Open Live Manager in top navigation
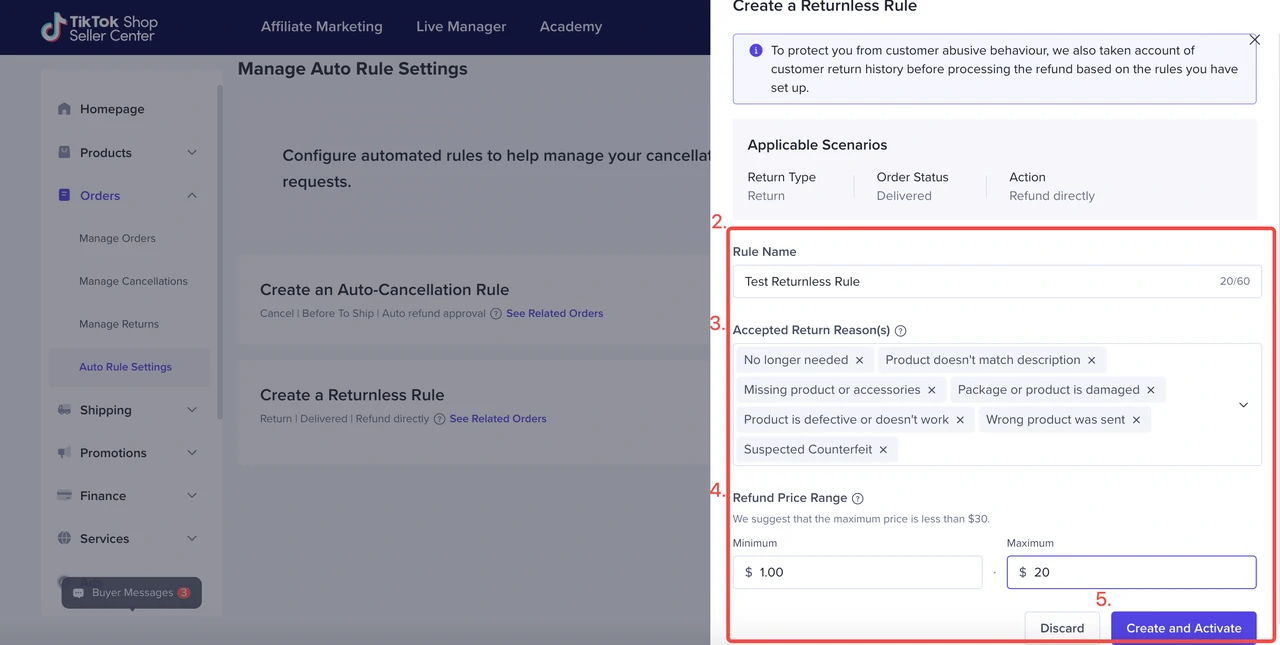1280x645 pixels. [x=461, y=27]
